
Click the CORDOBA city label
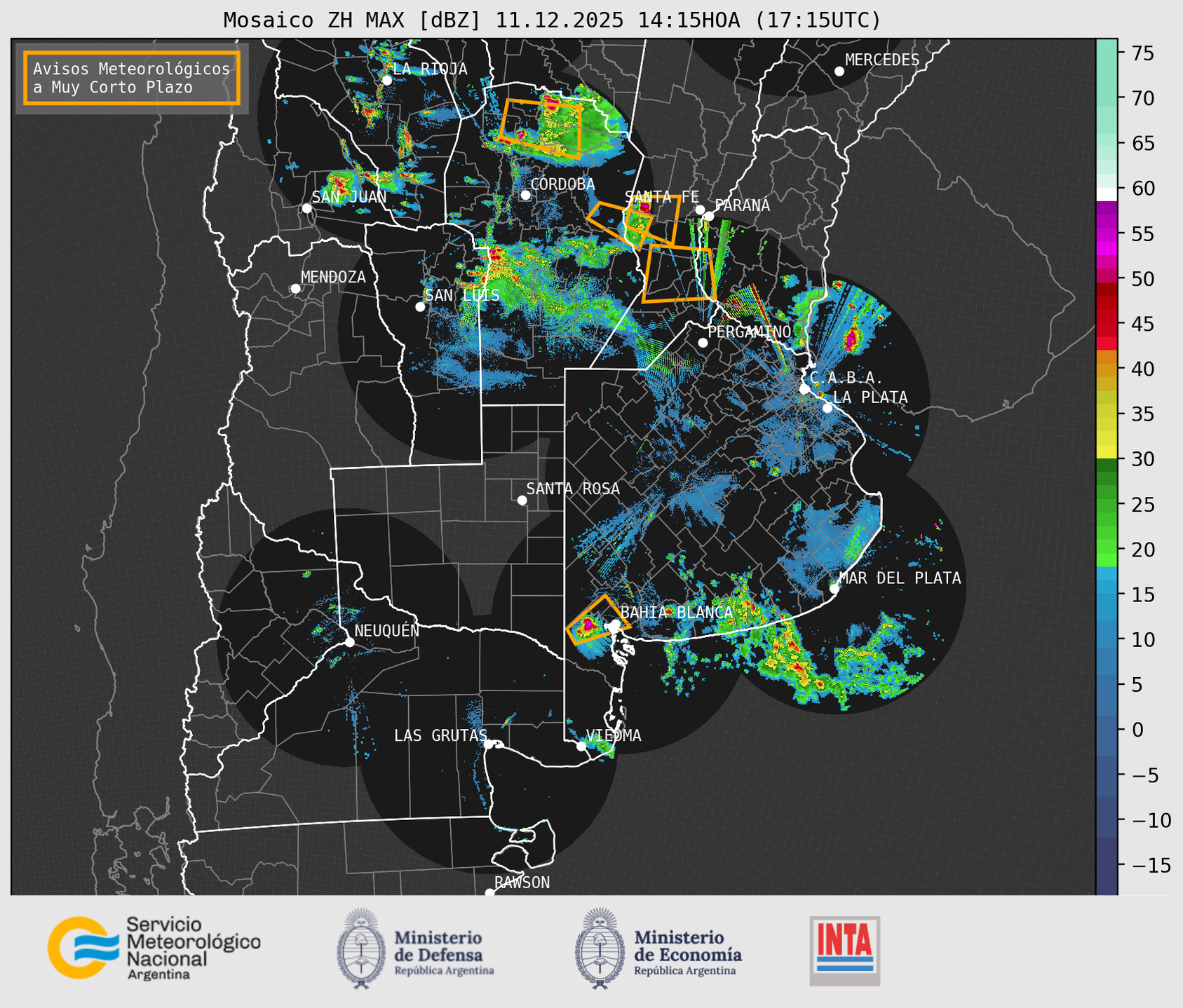(562, 184)
